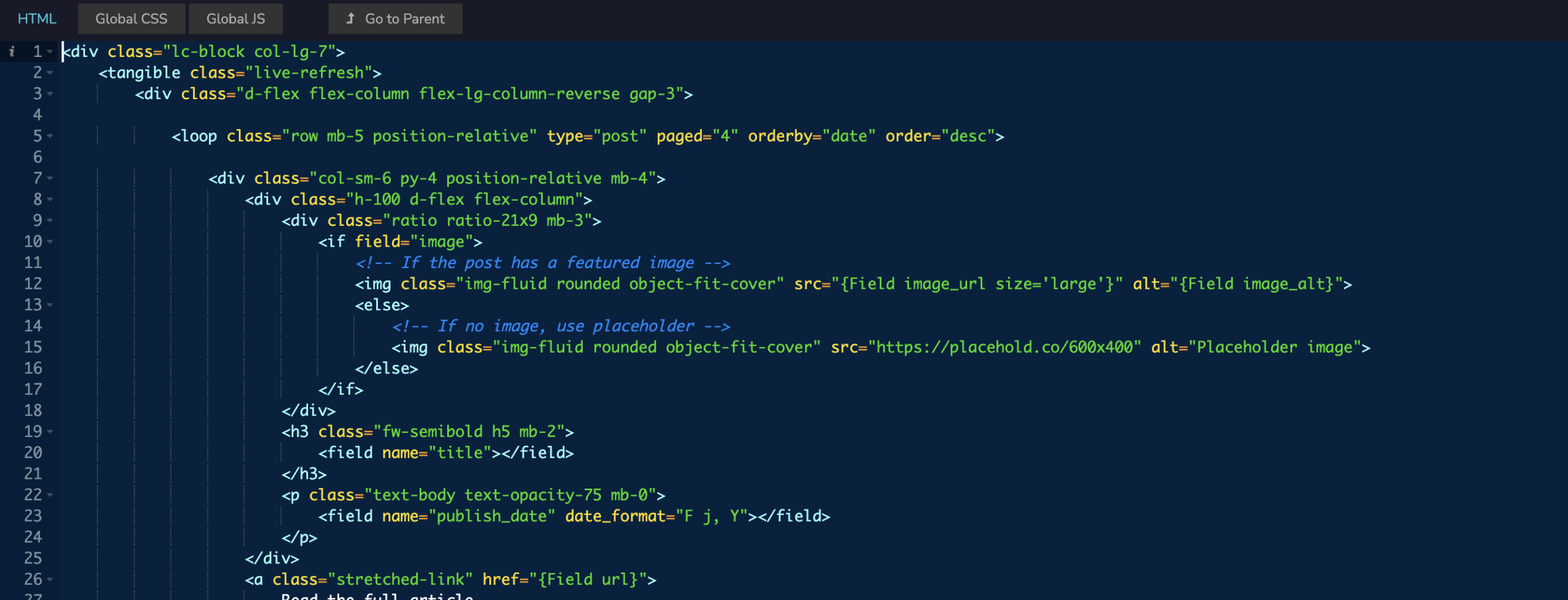Collapse the ratio-21x9 div on line 9
The height and width of the screenshot is (600, 1568).
click(50, 221)
